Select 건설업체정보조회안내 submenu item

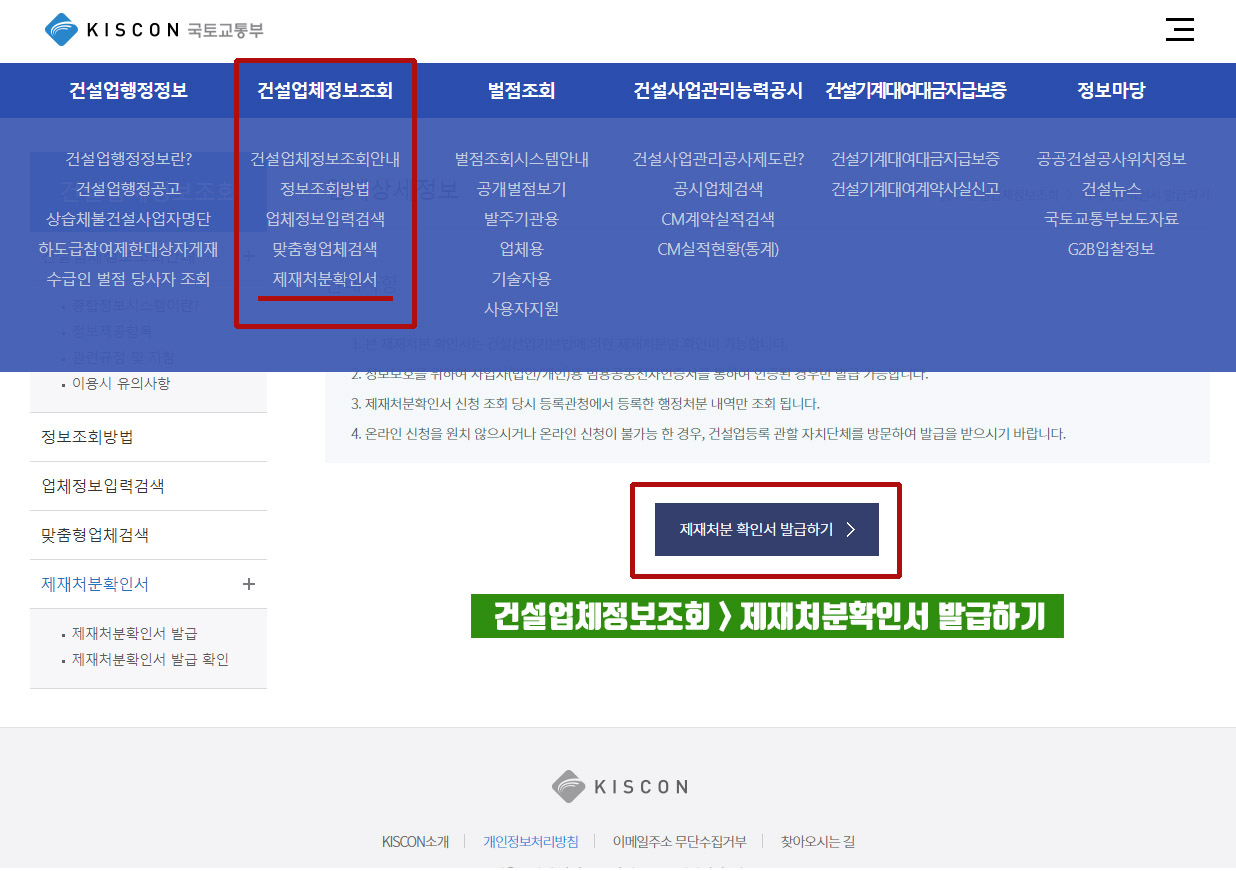[x=325, y=159]
